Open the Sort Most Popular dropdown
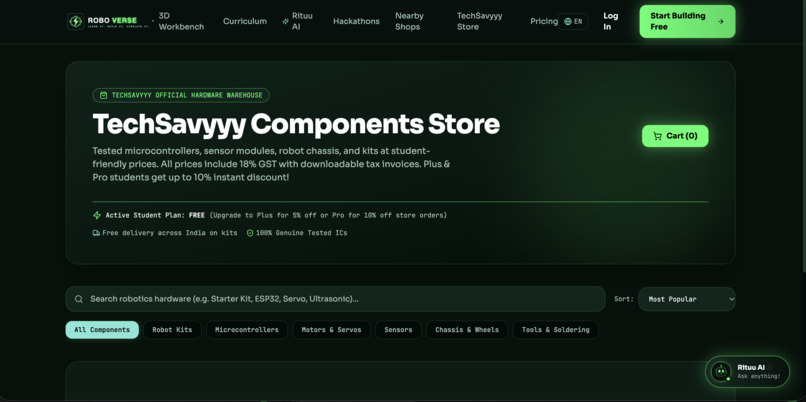The image size is (806, 402). coord(687,299)
